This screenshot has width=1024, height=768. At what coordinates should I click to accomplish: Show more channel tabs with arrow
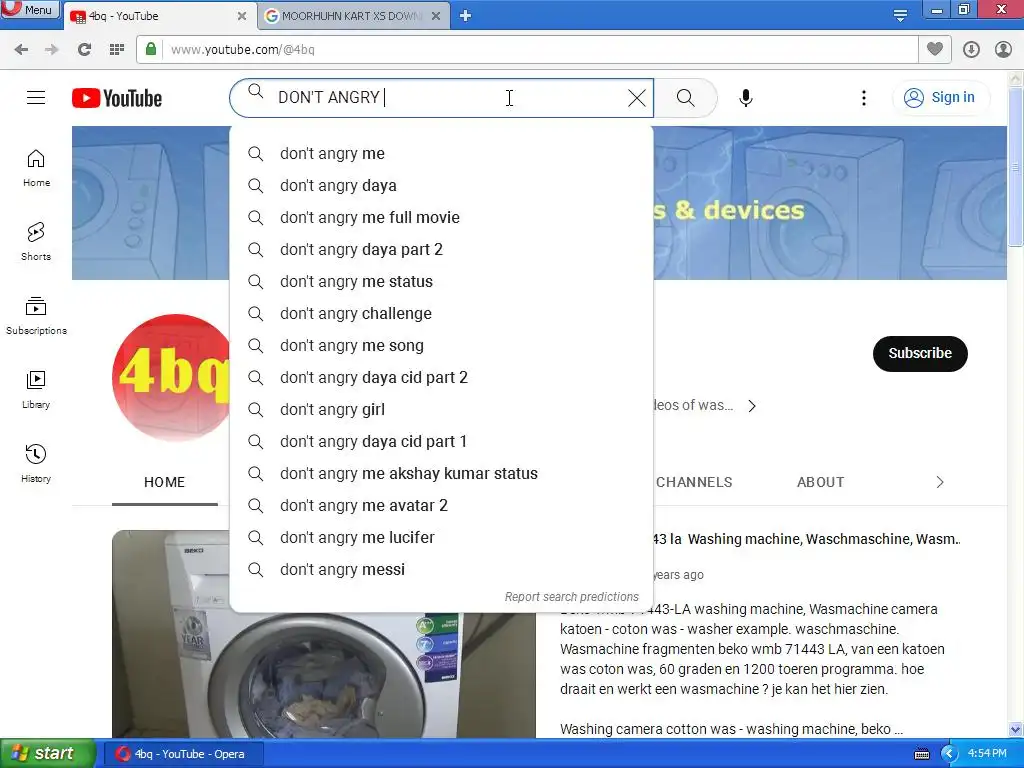point(940,483)
